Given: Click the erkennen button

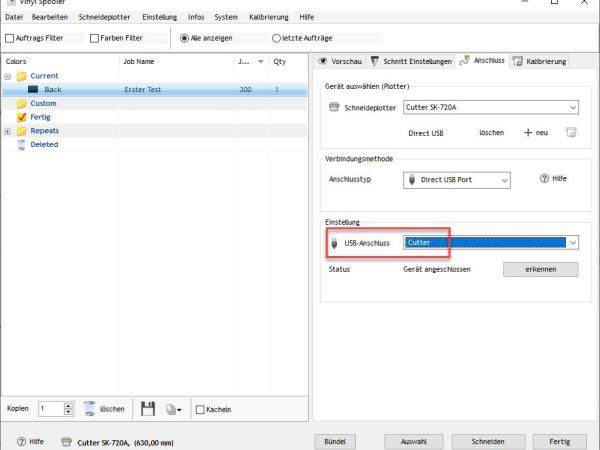Looking at the screenshot, I should coord(540,269).
